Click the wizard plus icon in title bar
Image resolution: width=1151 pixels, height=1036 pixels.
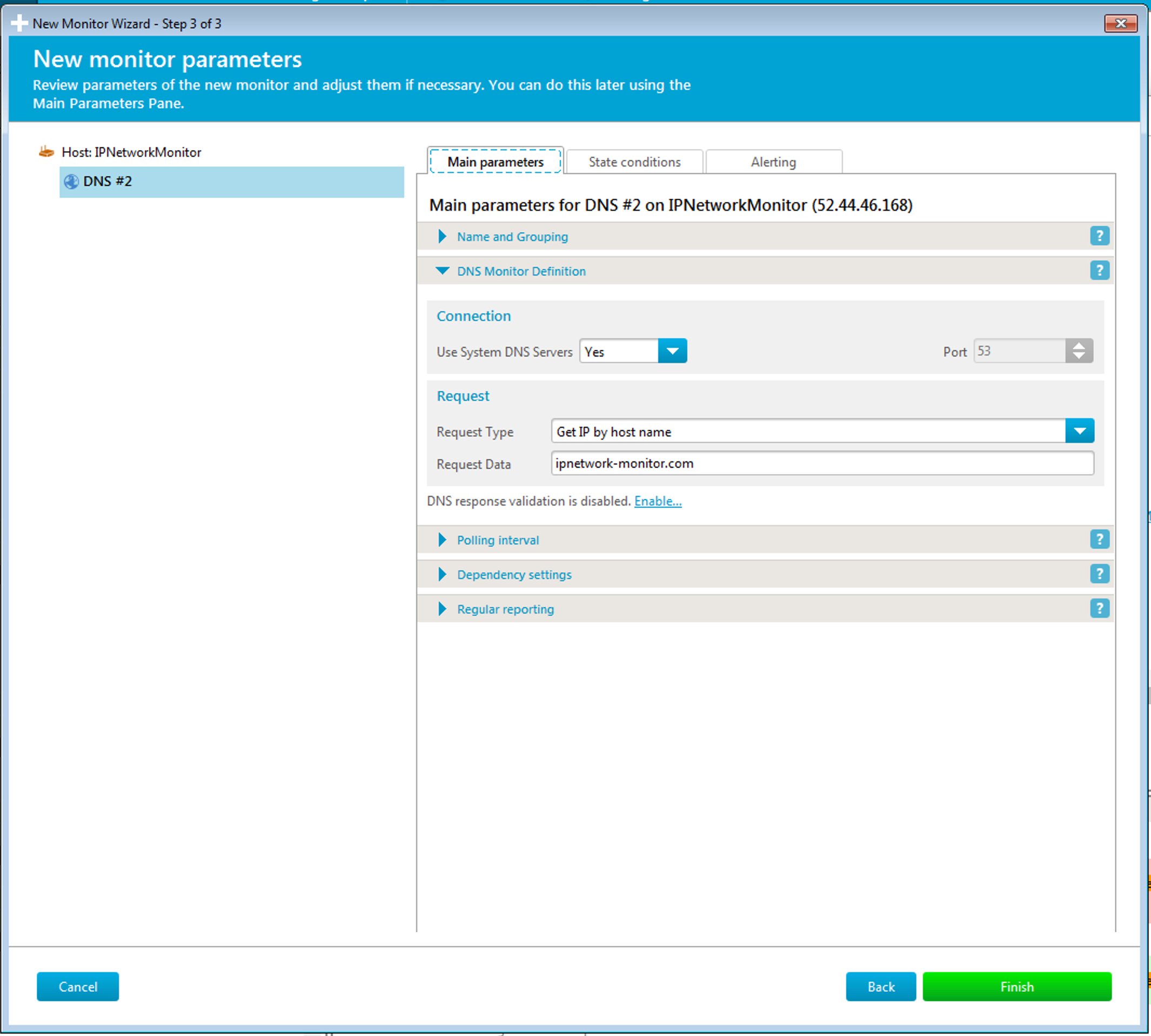(19, 23)
